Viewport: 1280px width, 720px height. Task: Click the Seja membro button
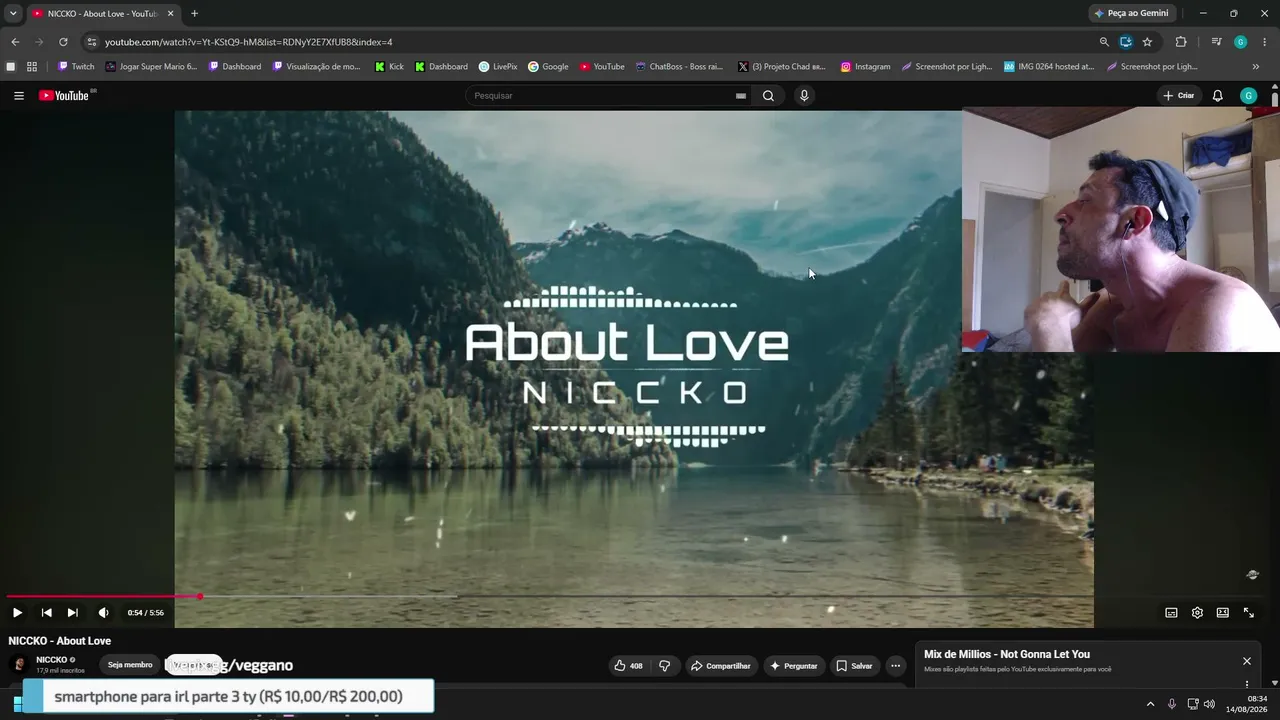[130, 665]
